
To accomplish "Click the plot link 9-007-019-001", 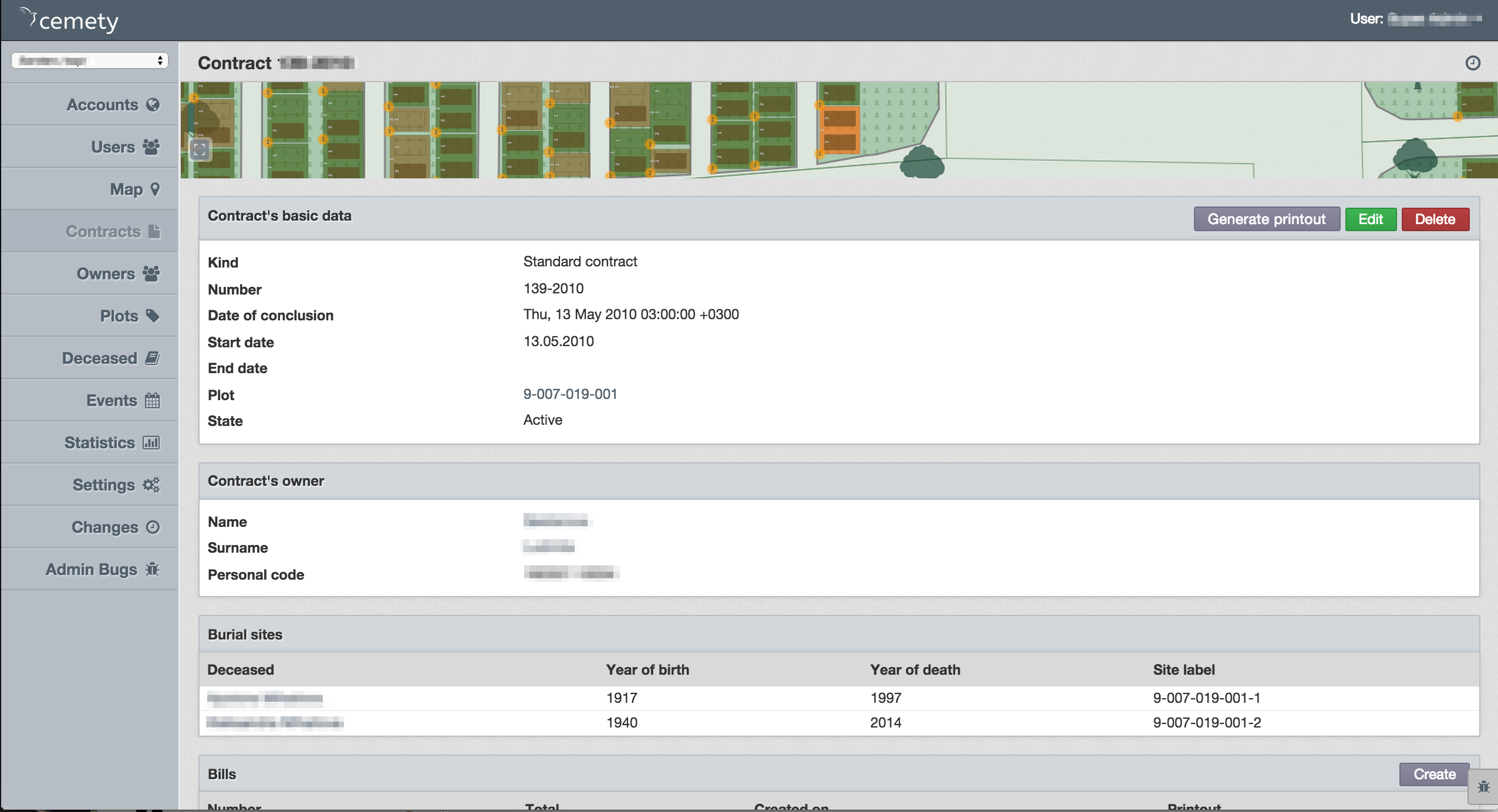I will pyautogui.click(x=569, y=394).
